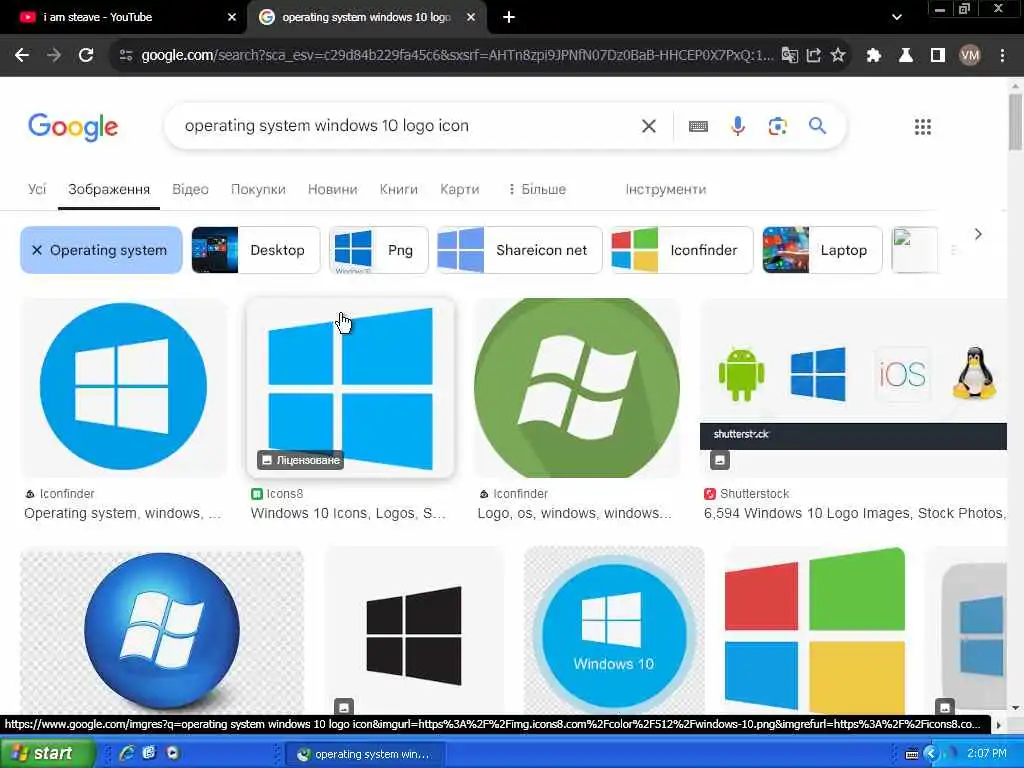1024x768 pixels.
Task: Clear the search box with the X
Action: pyautogui.click(x=648, y=126)
